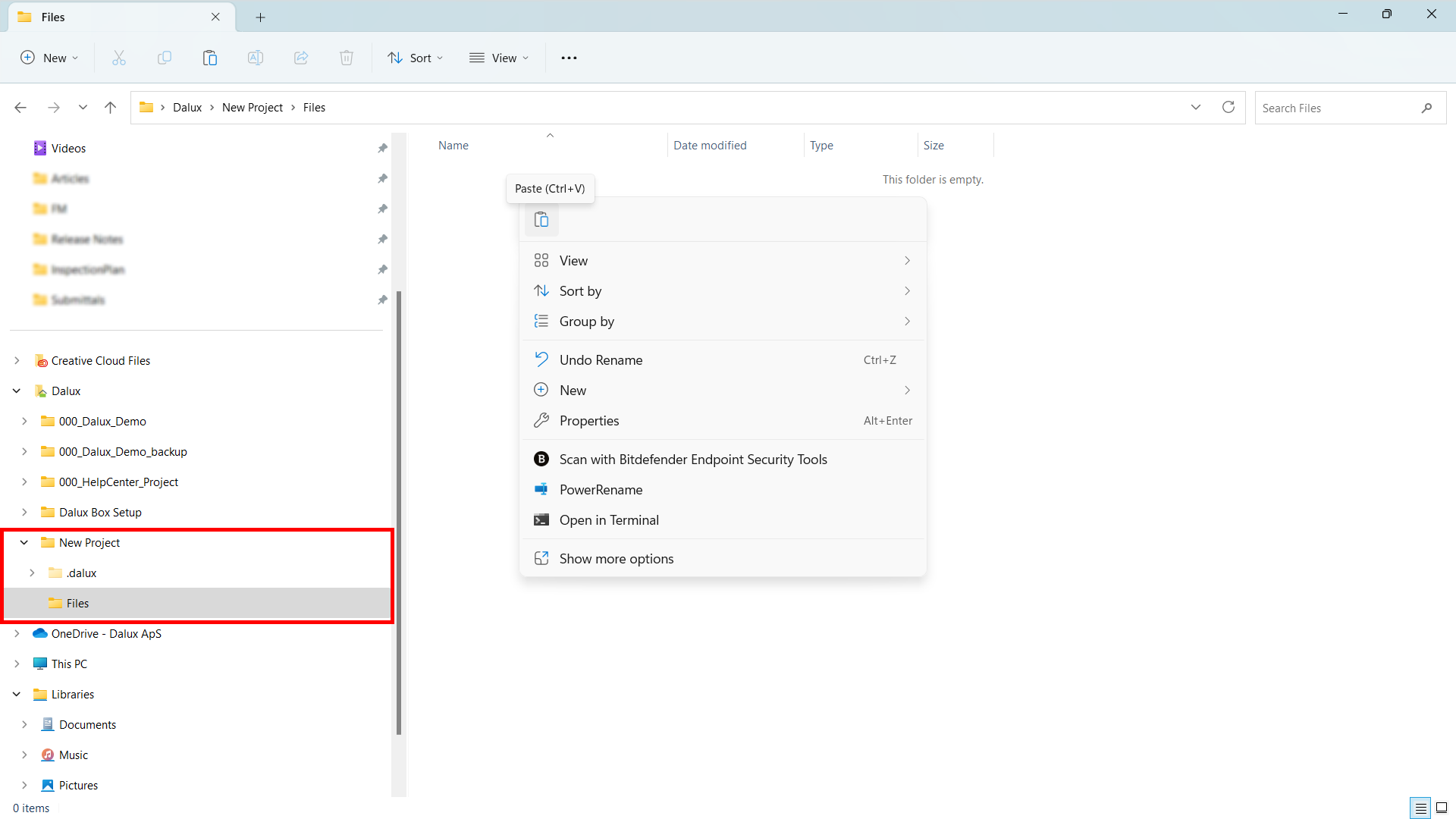Click the Paste icon in toolbar
The height and width of the screenshot is (819, 1456).
tap(210, 58)
